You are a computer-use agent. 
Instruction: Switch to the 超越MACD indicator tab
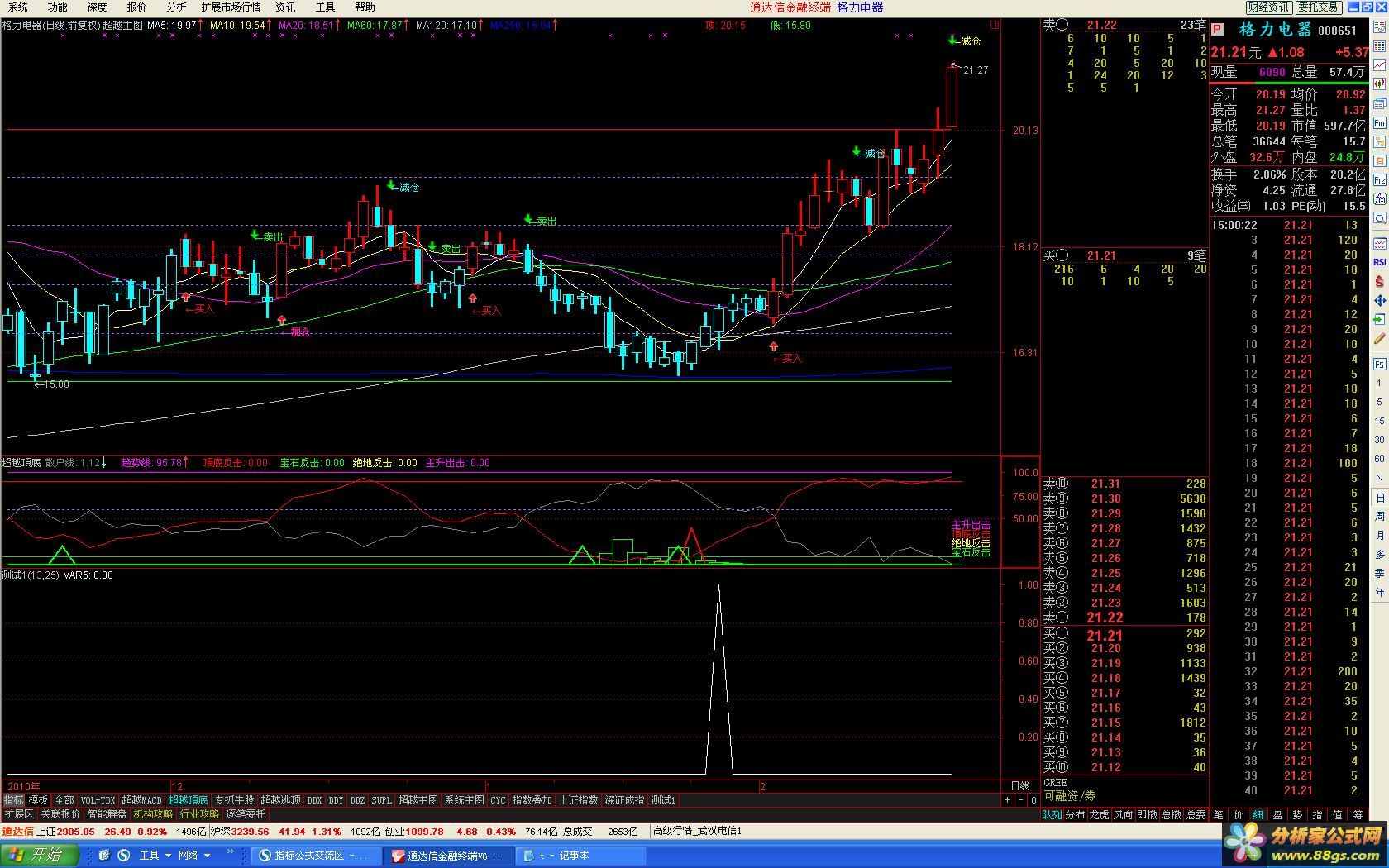pos(141,800)
